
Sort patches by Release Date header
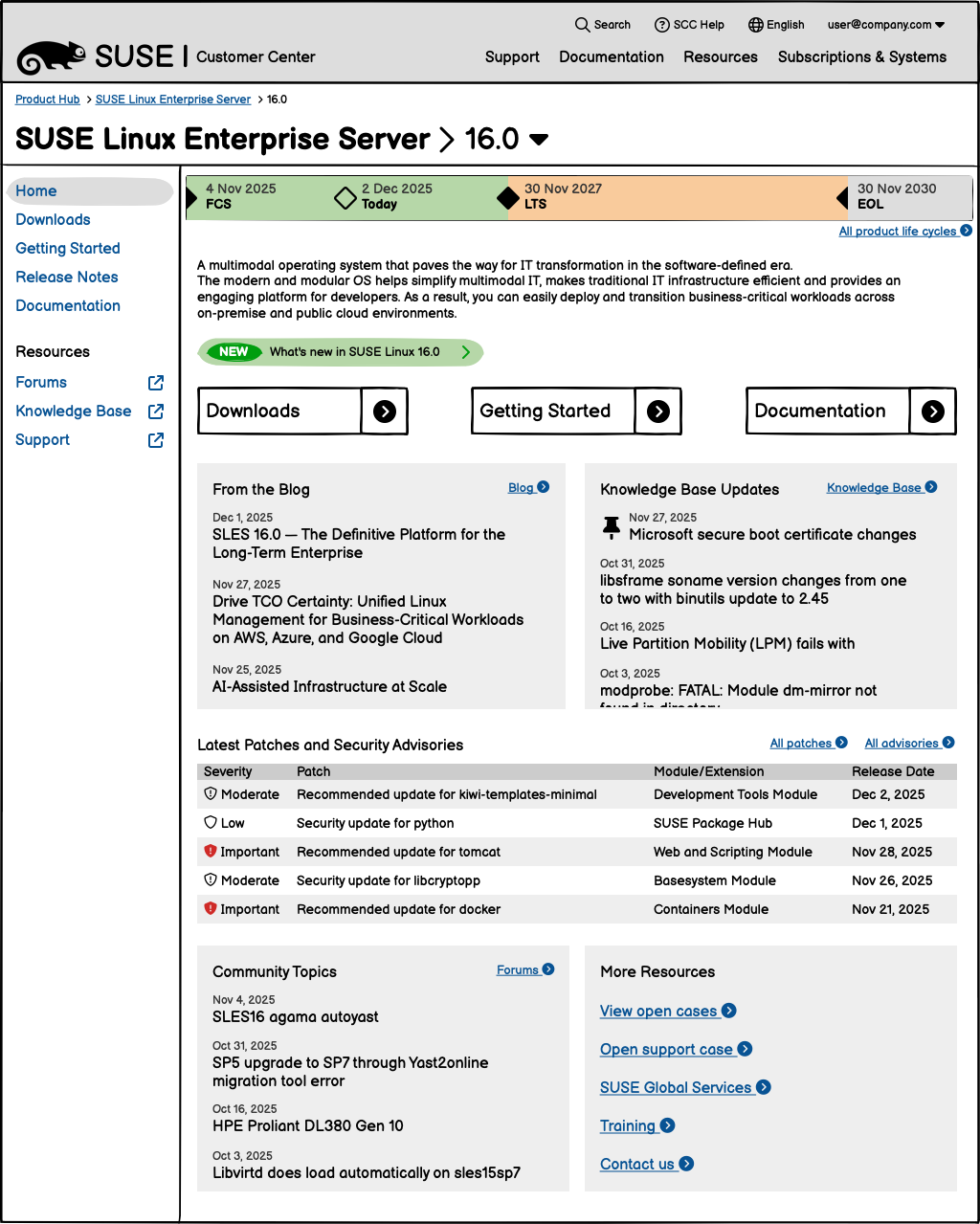[x=893, y=771]
